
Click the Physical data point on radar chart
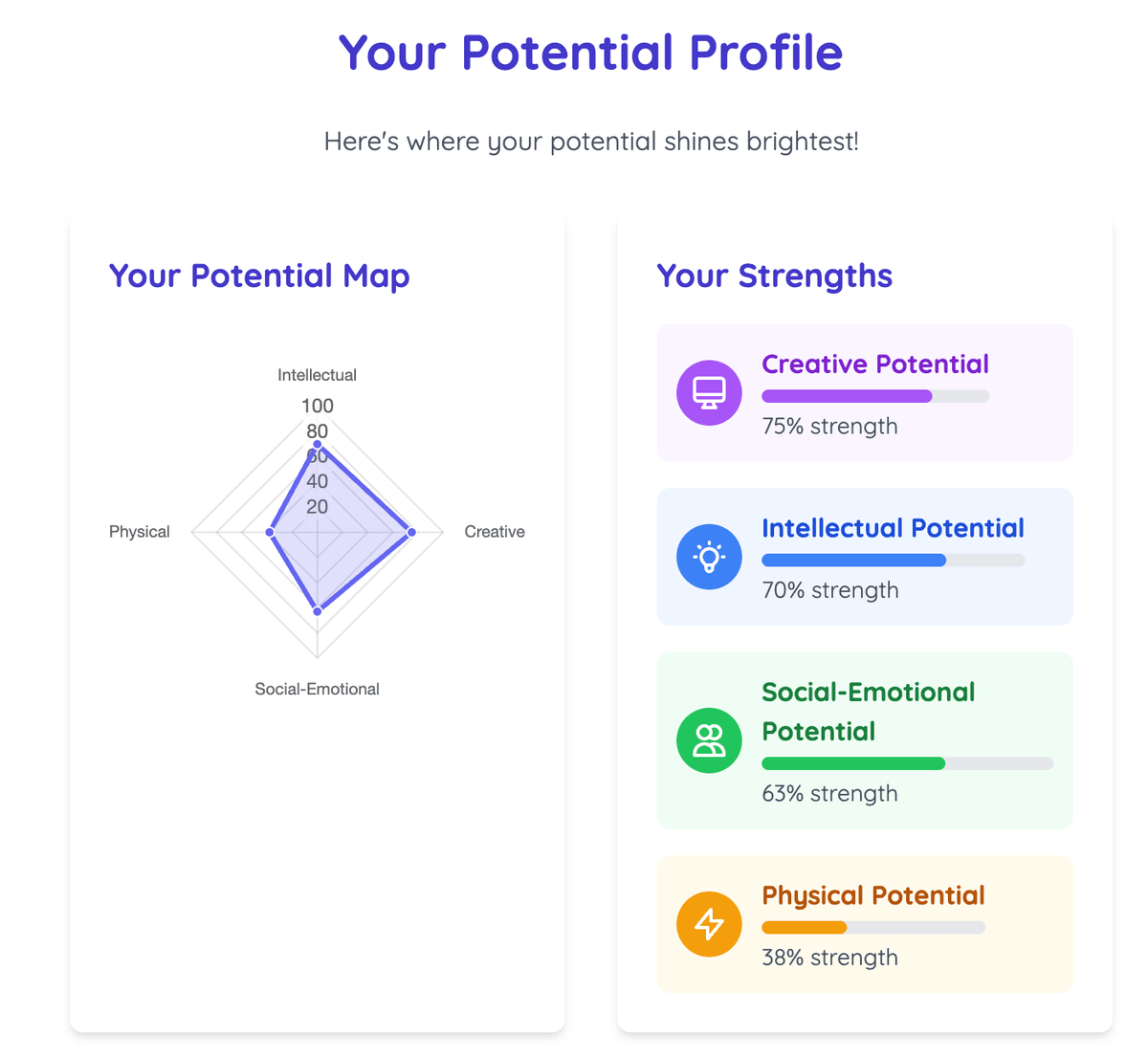pyautogui.click(x=270, y=532)
